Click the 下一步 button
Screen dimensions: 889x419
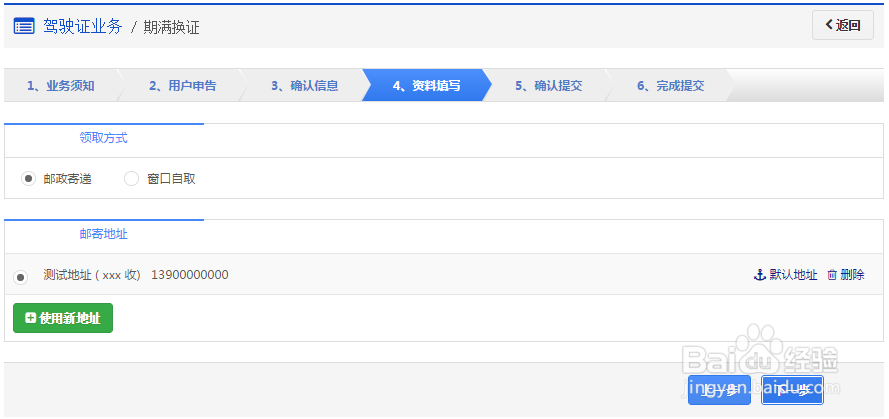click(x=792, y=390)
